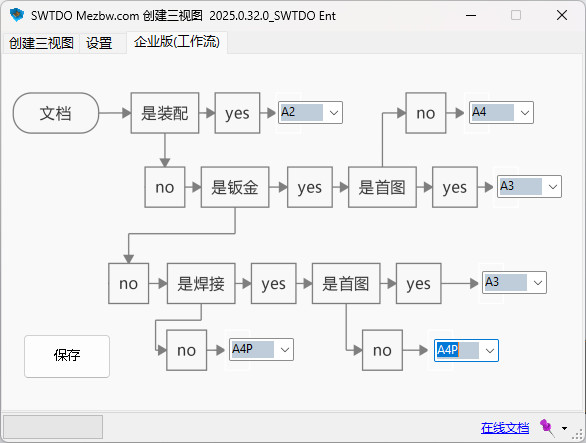Expand the A2 sheet size dropdown
Screen dimensions: 586x443
(334, 113)
